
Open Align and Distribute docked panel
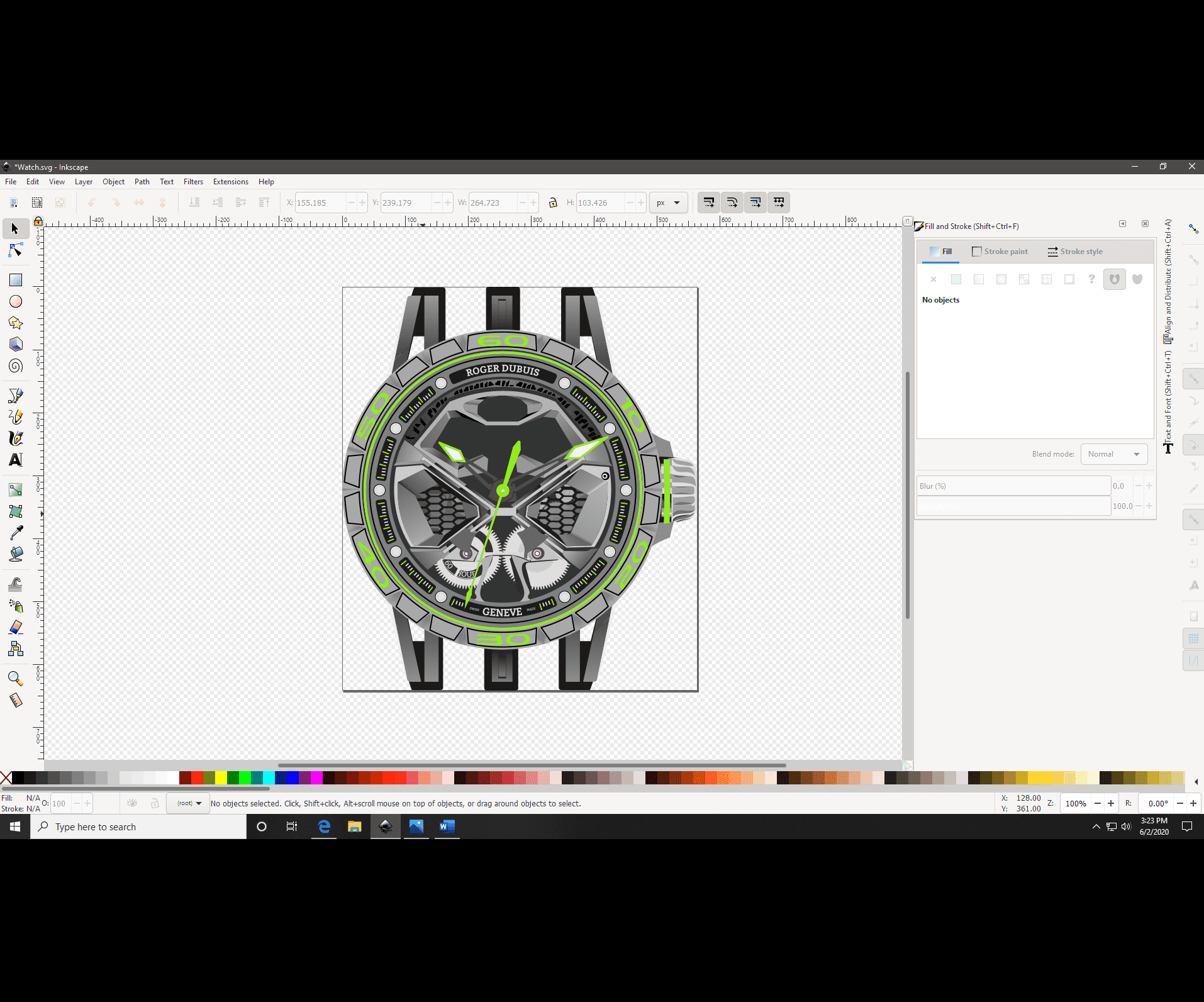[1168, 281]
